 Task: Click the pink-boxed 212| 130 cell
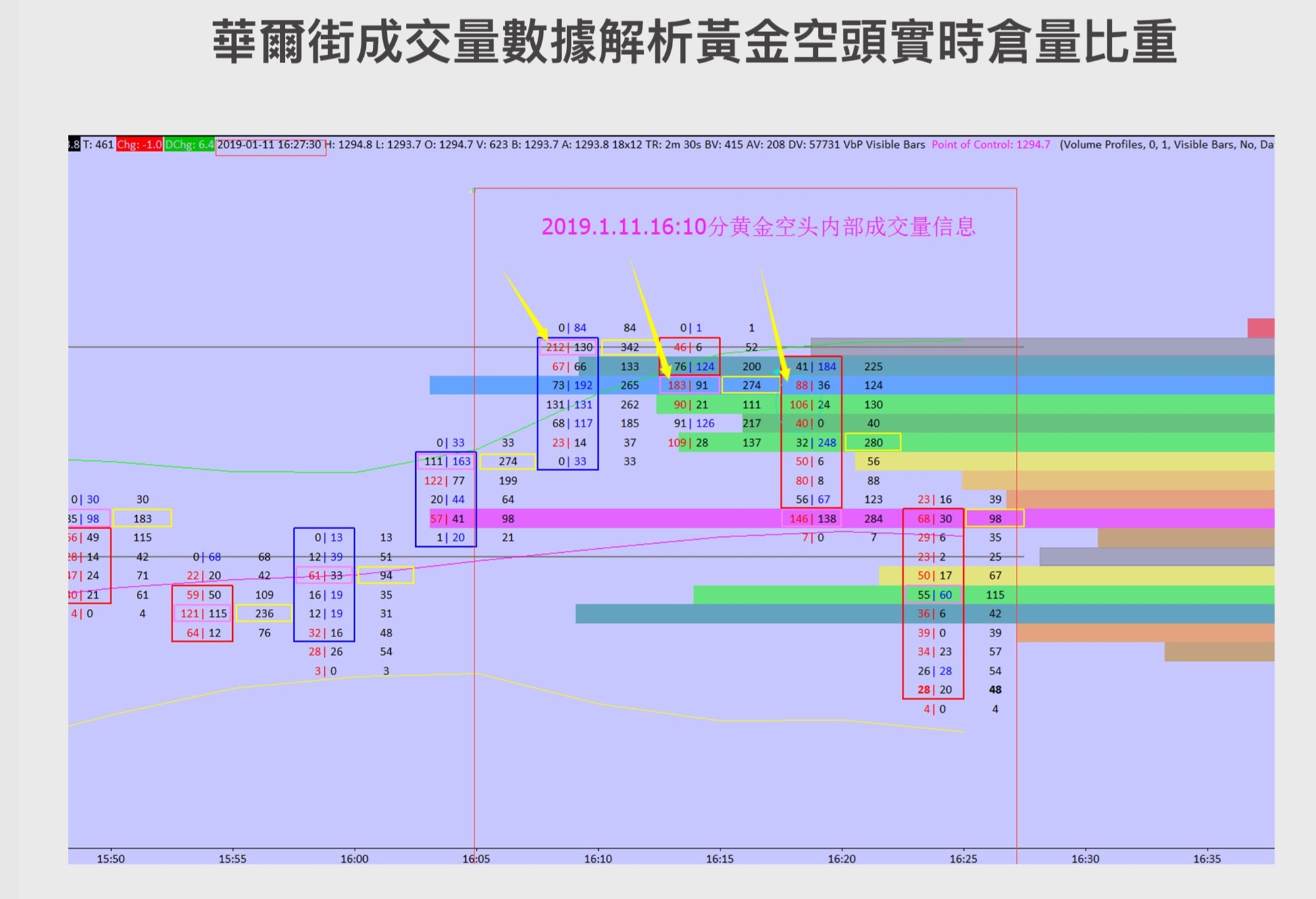point(569,347)
